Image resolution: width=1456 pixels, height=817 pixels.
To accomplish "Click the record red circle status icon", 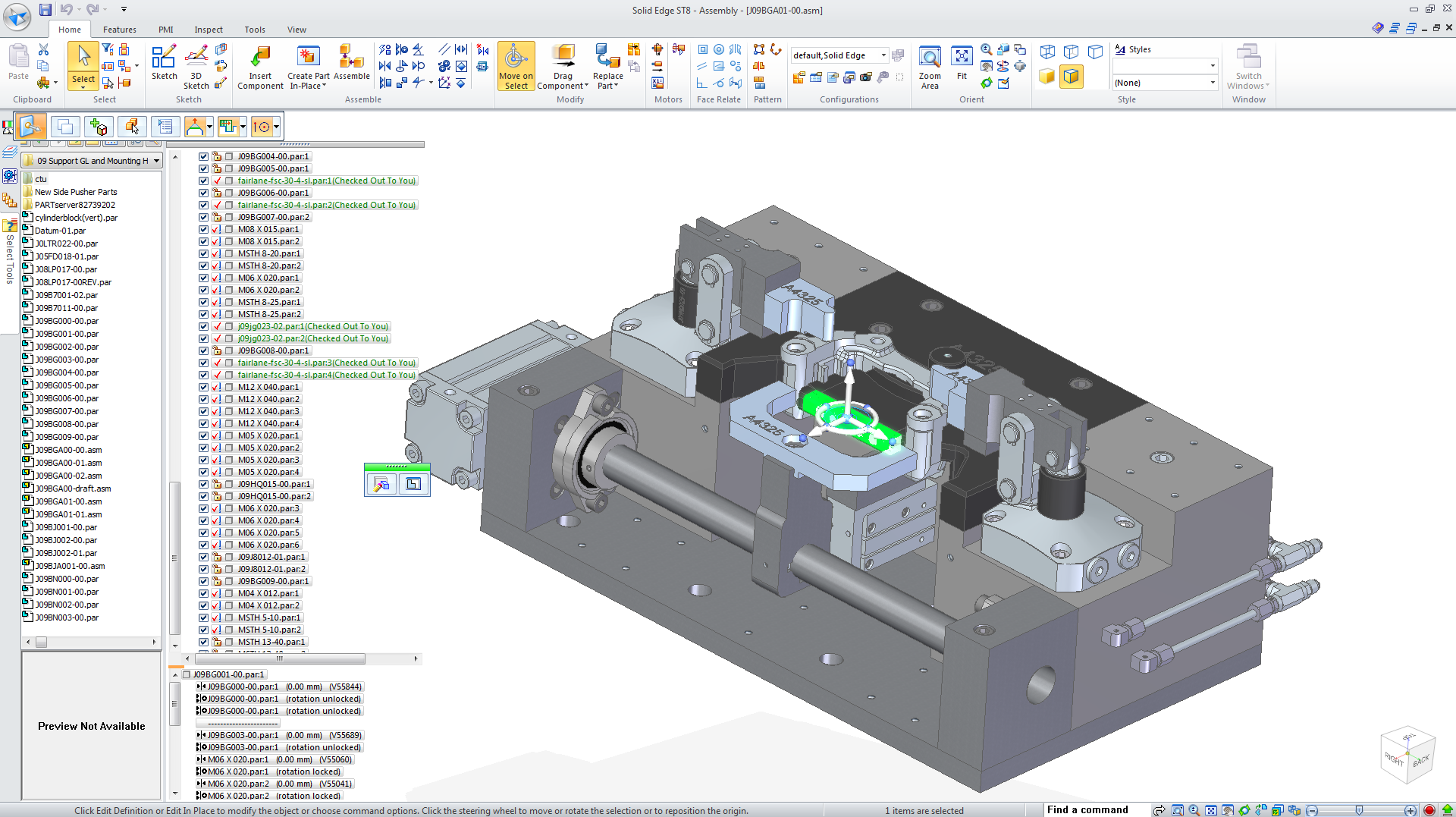I will point(1429,810).
